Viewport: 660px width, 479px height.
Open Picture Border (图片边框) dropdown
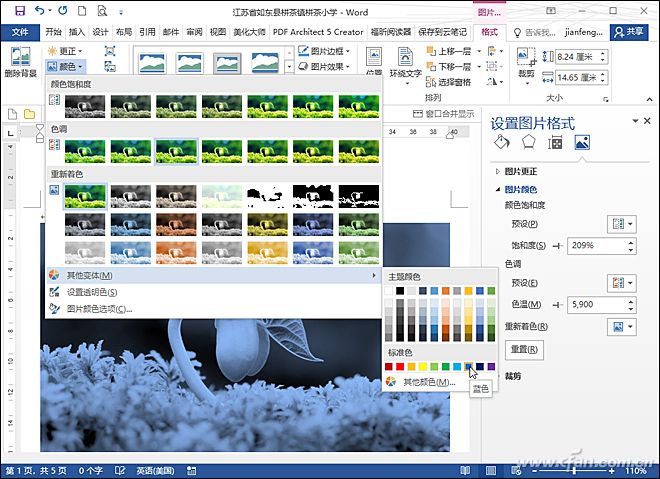pos(324,51)
